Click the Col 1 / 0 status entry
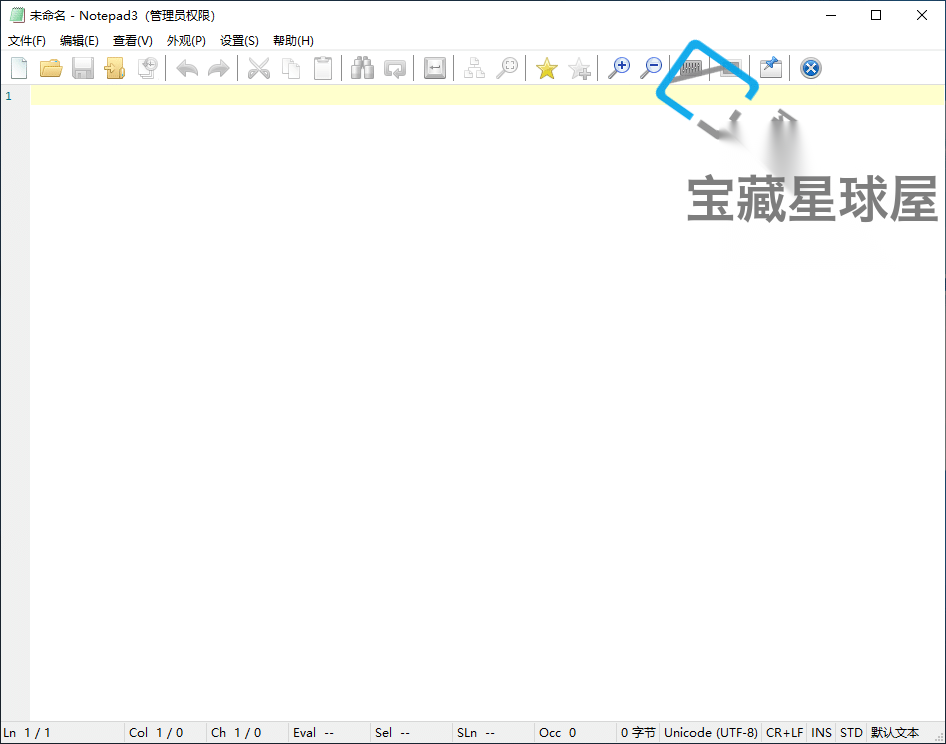Image resolution: width=946 pixels, height=744 pixels. coord(156,733)
